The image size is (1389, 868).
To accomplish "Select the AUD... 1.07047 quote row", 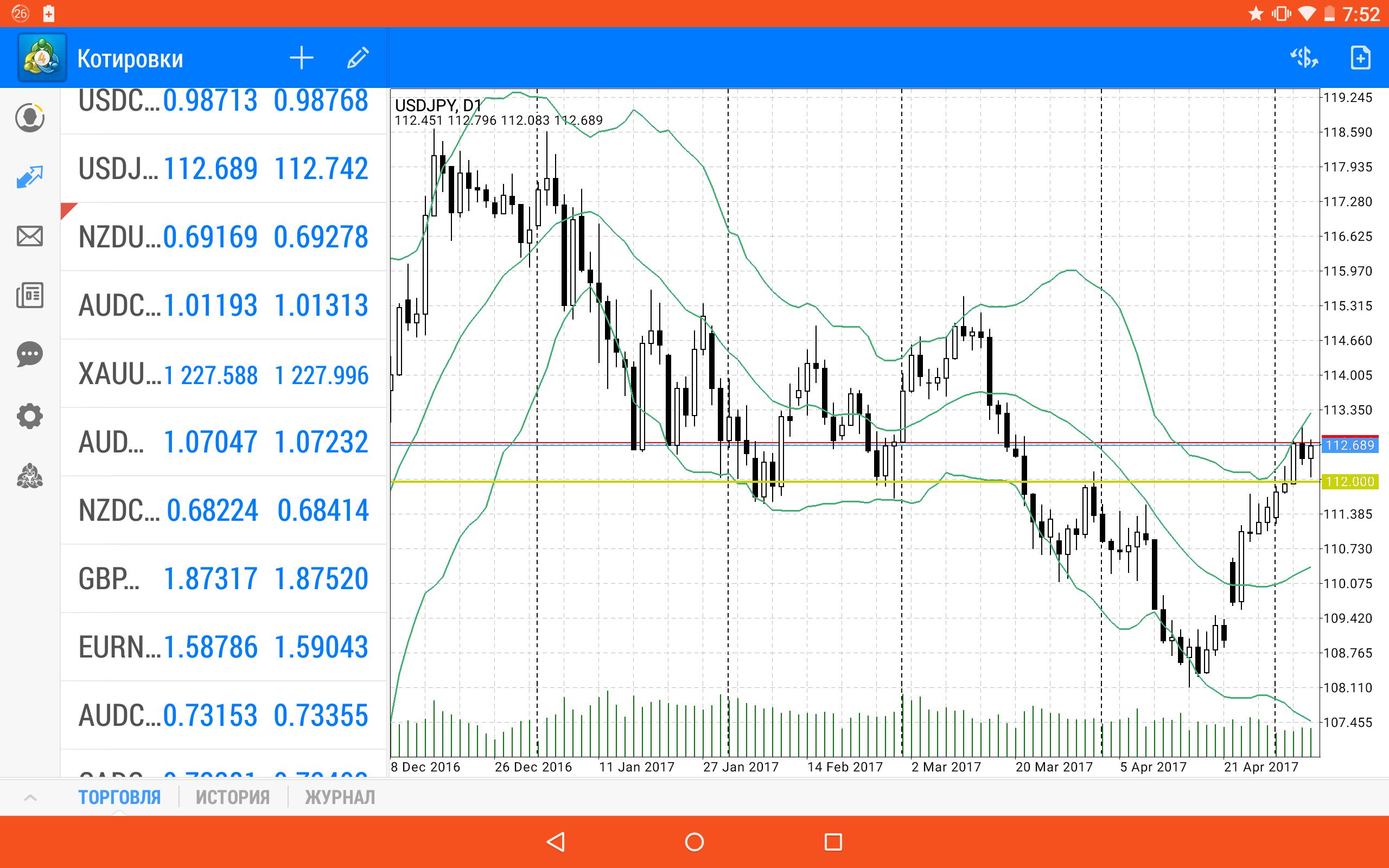I will pyautogui.click(x=224, y=442).
